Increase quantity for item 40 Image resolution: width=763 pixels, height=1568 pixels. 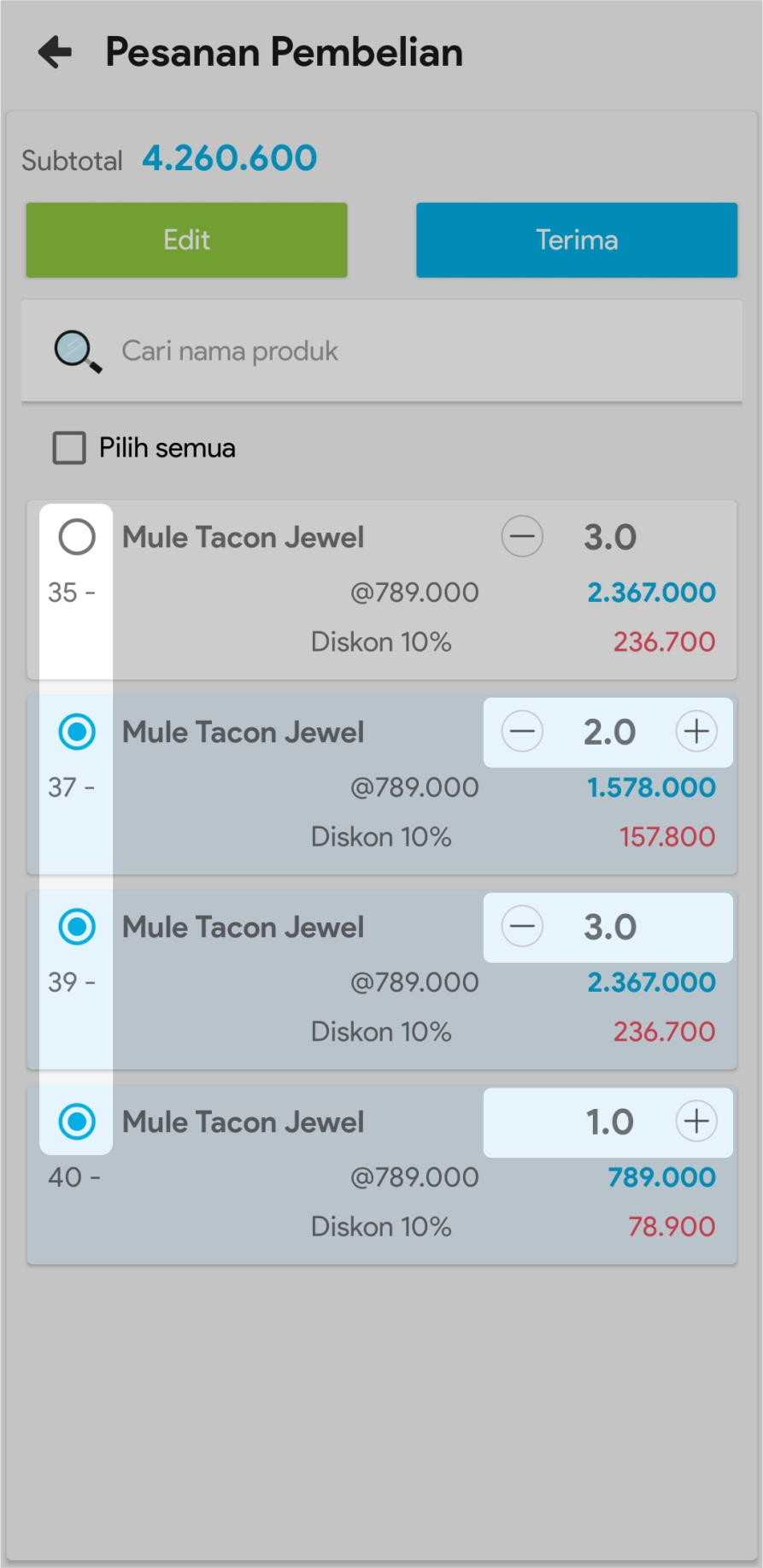tap(696, 1122)
